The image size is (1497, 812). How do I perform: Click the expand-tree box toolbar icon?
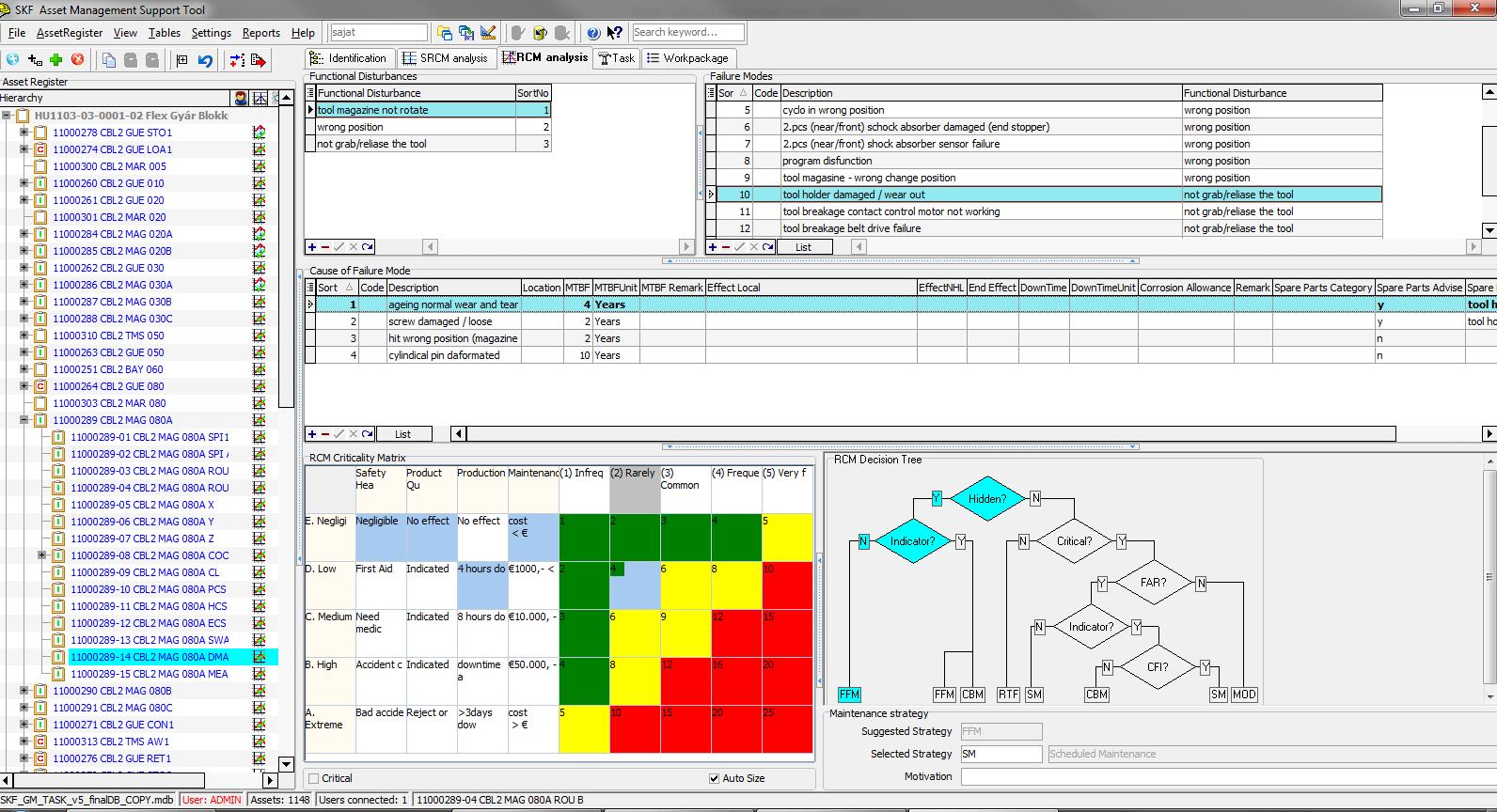click(182, 60)
